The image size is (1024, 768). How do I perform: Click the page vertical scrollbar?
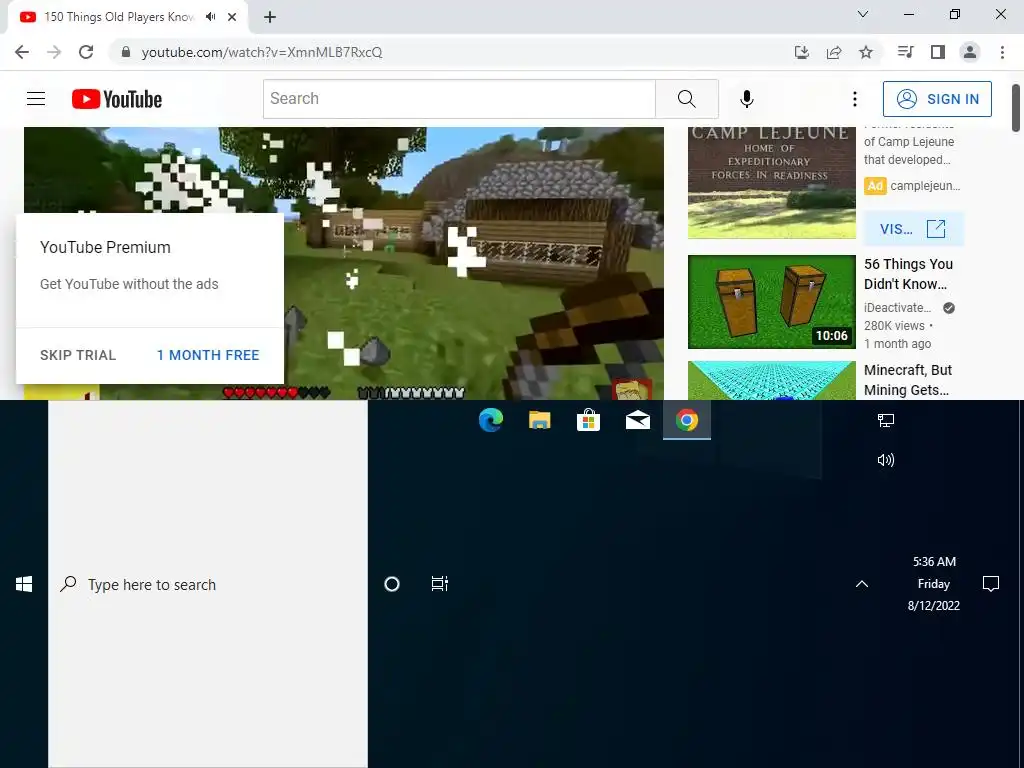1016,108
